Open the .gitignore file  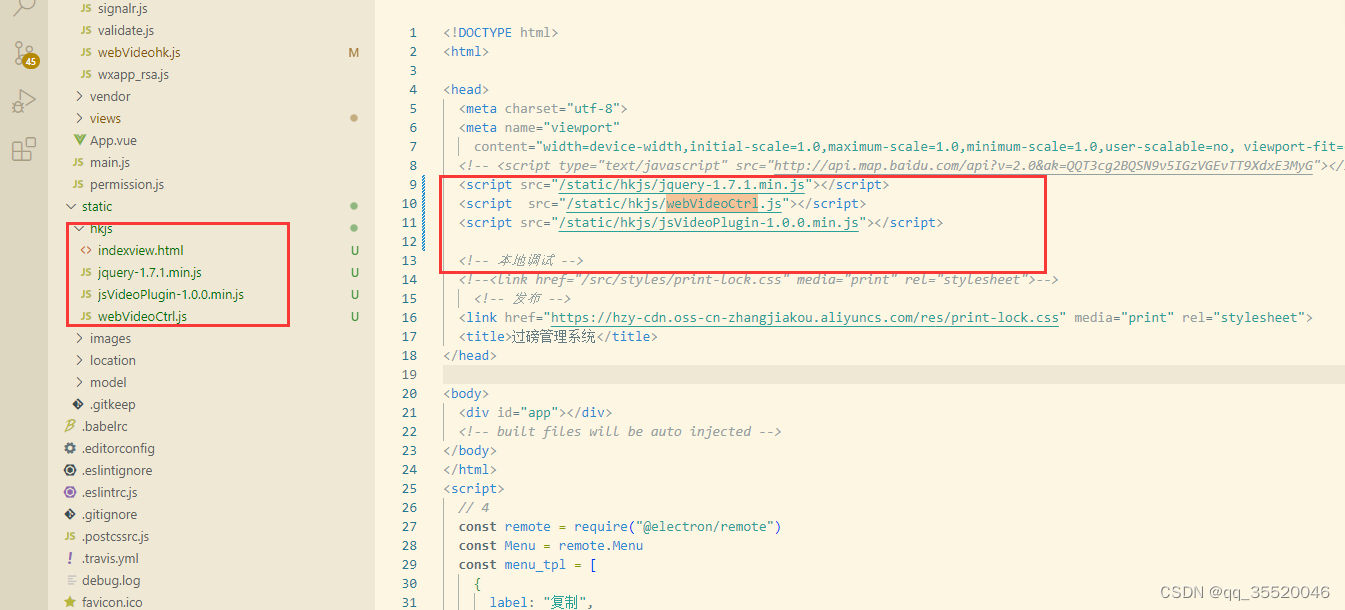click(x=110, y=514)
